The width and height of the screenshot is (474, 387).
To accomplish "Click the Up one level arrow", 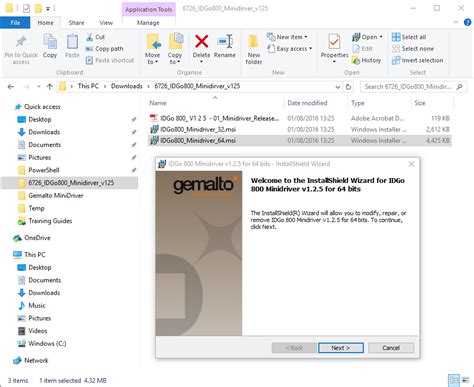I will pos(50,87).
